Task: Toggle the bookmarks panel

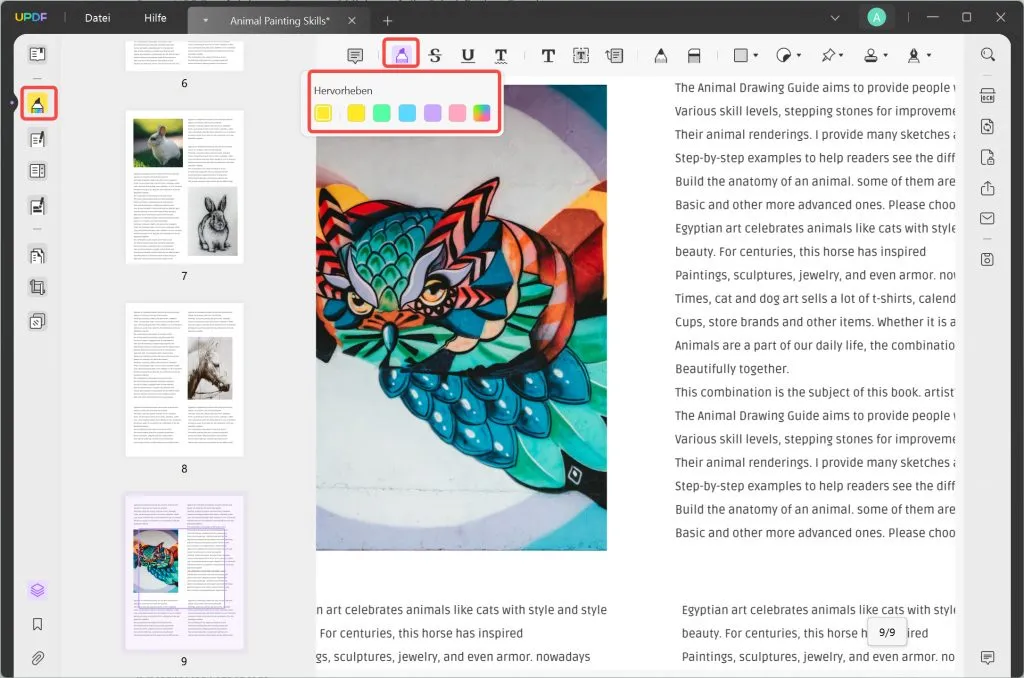Action: point(38,624)
